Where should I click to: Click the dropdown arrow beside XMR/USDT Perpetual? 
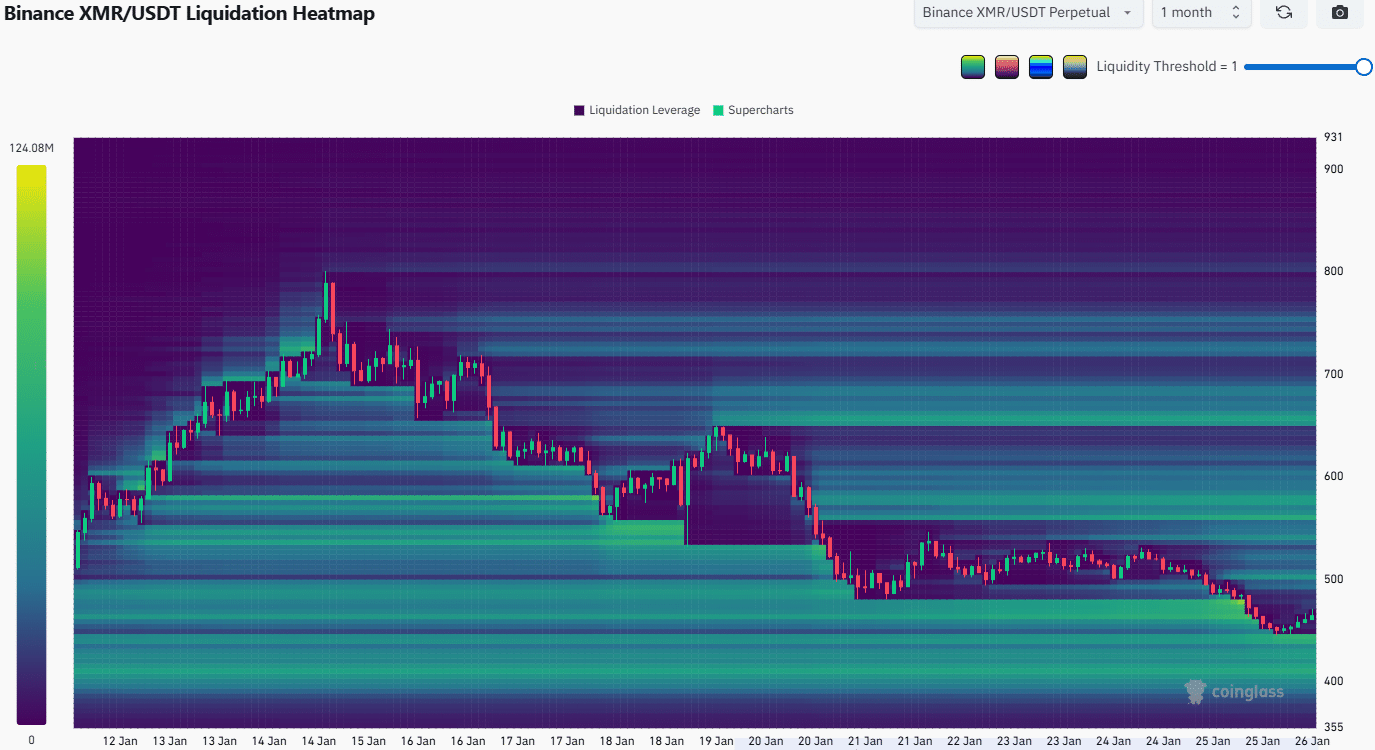[1128, 13]
